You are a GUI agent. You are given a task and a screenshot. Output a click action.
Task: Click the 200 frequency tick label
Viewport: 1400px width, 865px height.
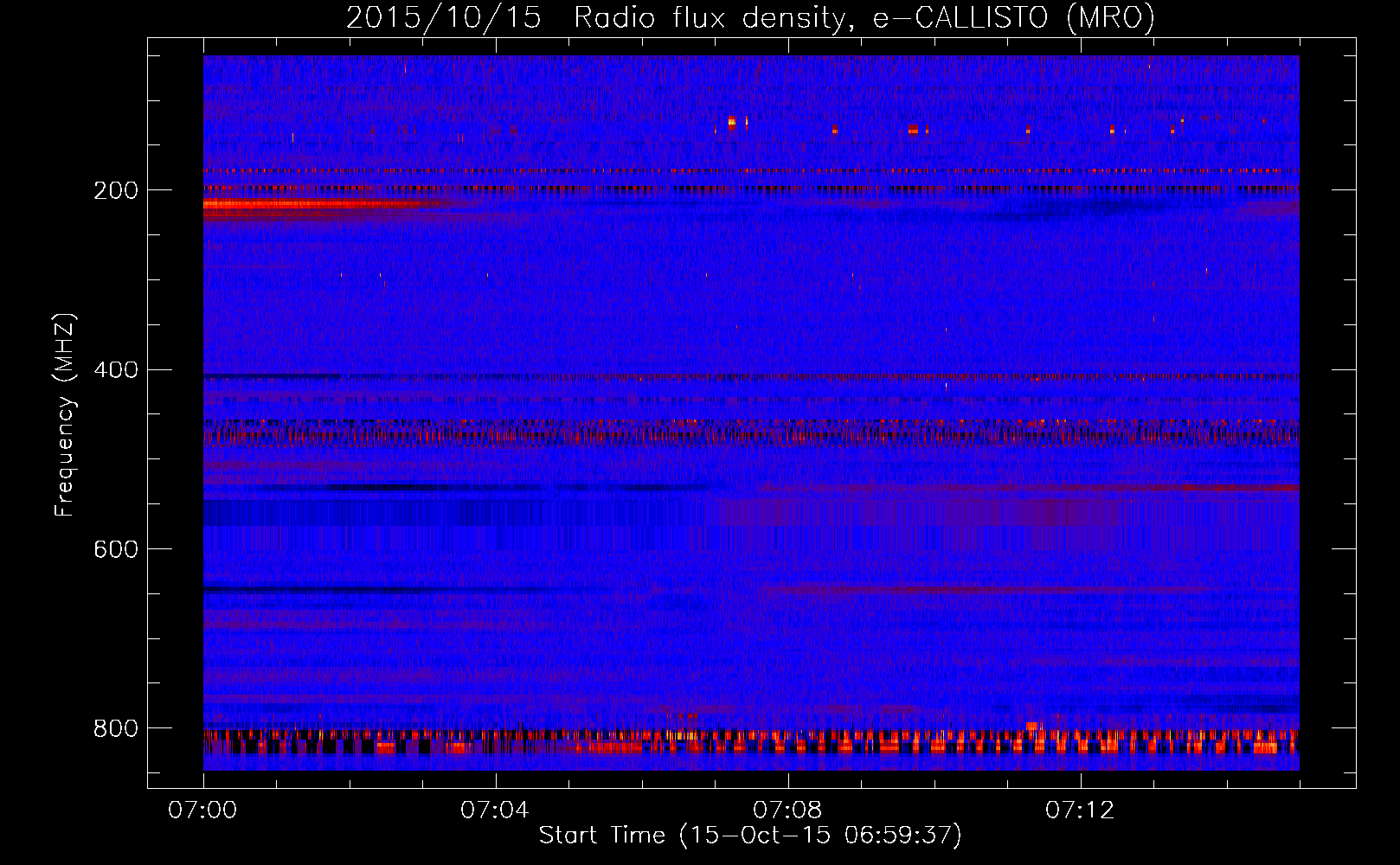(x=116, y=190)
